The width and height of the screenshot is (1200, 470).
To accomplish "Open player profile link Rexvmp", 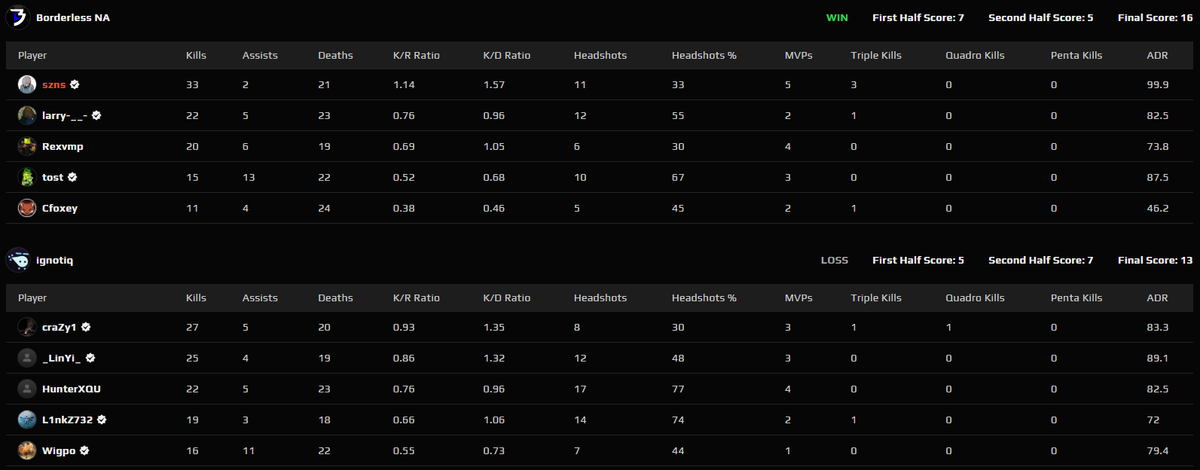I will [x=61, y=147].
